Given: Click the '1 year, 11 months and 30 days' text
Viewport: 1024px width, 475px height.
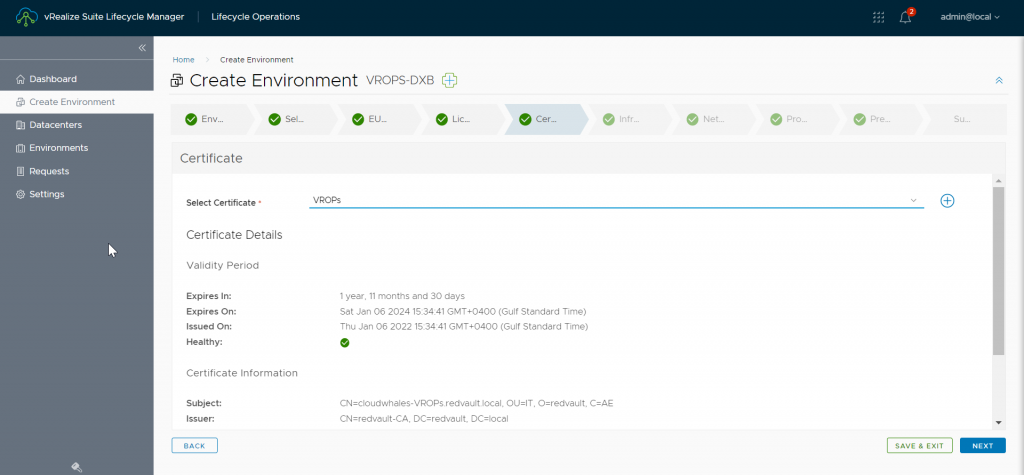Looking at the screenshot, I should 402,295.
